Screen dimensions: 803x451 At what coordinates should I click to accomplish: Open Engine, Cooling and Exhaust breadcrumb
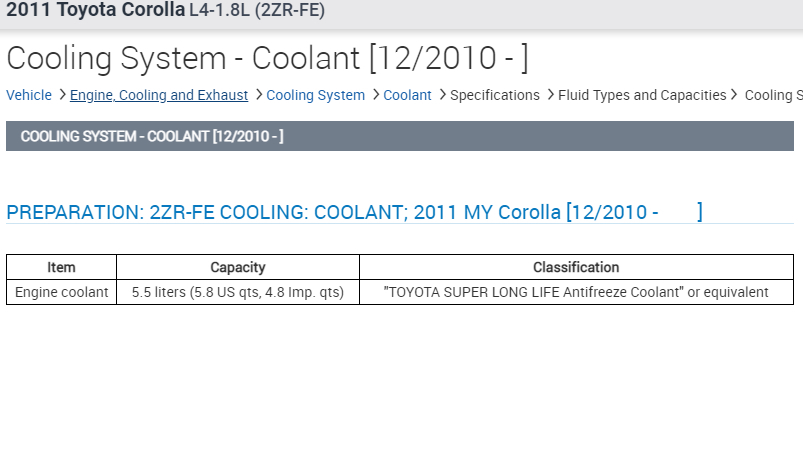pyautogui.click(x=158, y=95)
